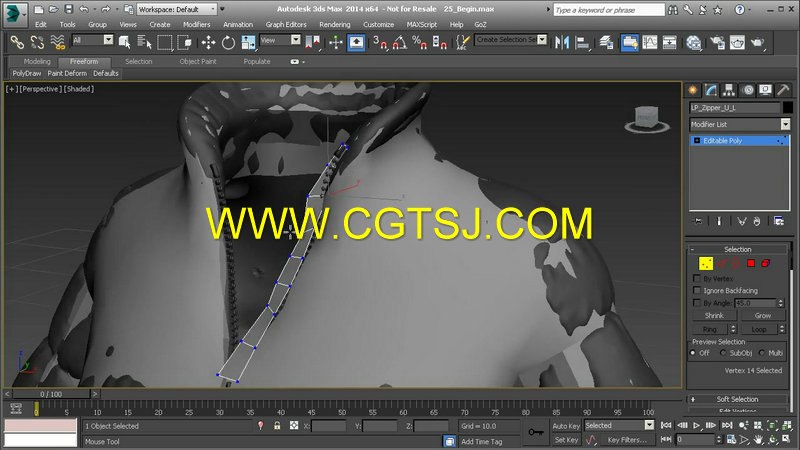This screenshot has height=450, width=800.
Task: Toggle the 3D Snaps icon
Action: tap(380, 42)
